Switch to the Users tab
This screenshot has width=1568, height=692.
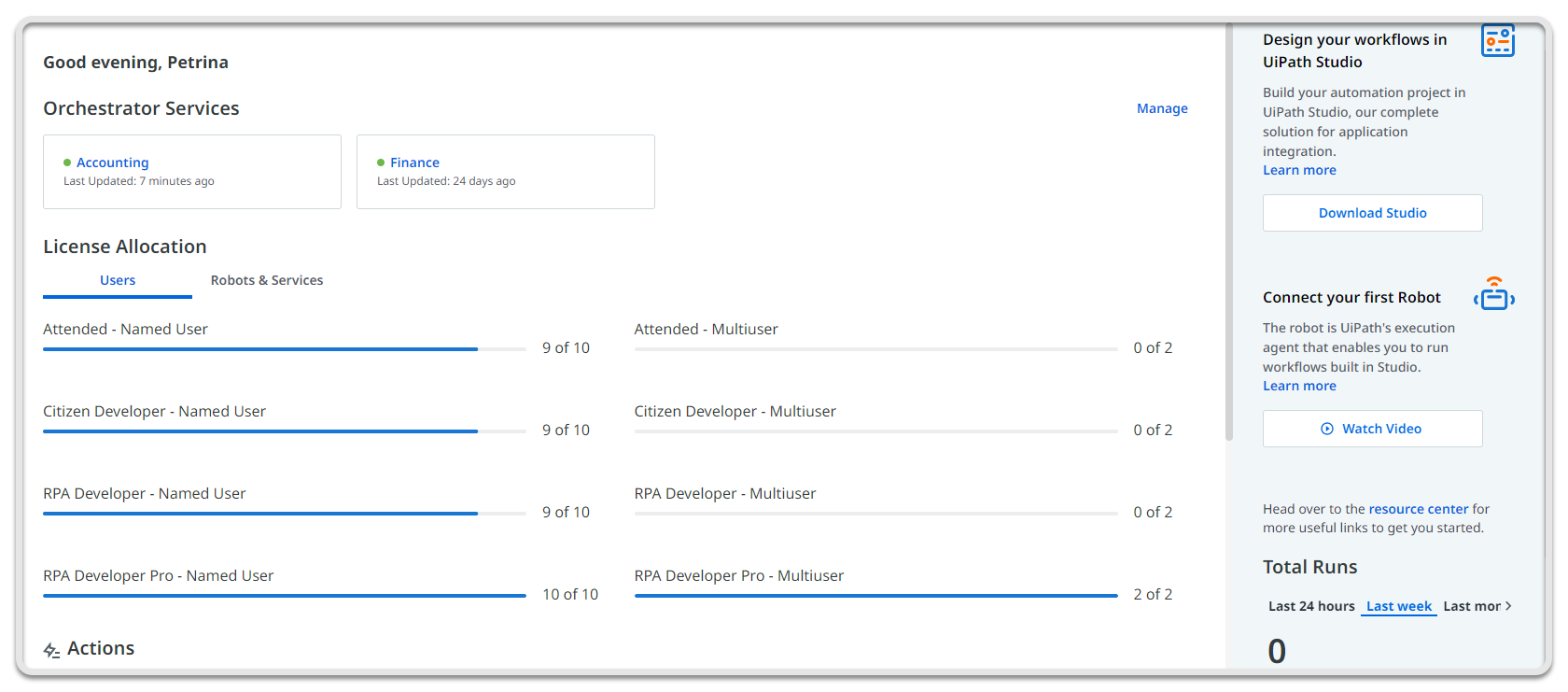click(118, 280)
